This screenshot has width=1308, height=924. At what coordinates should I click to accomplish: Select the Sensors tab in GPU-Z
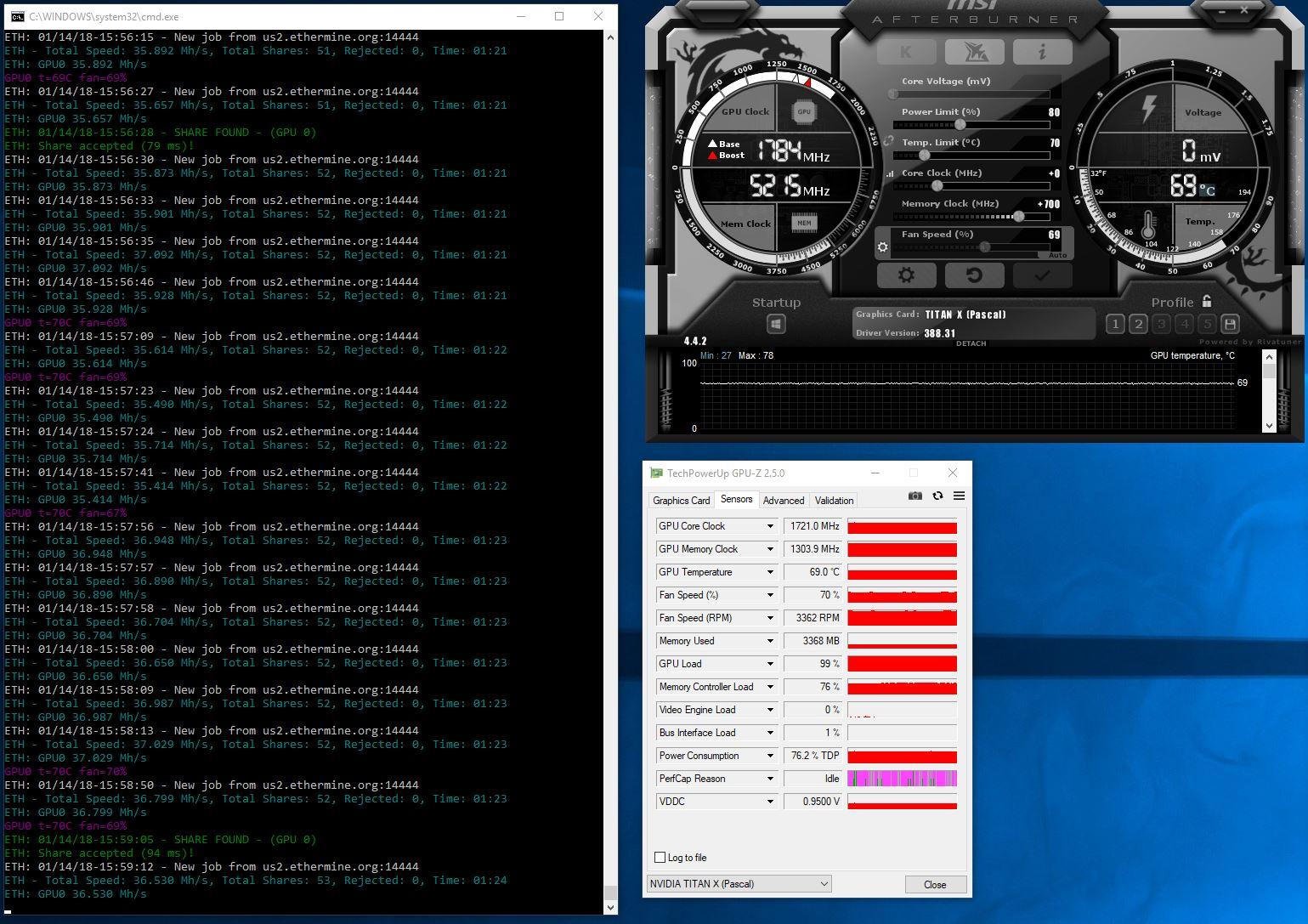pos(736,500)
